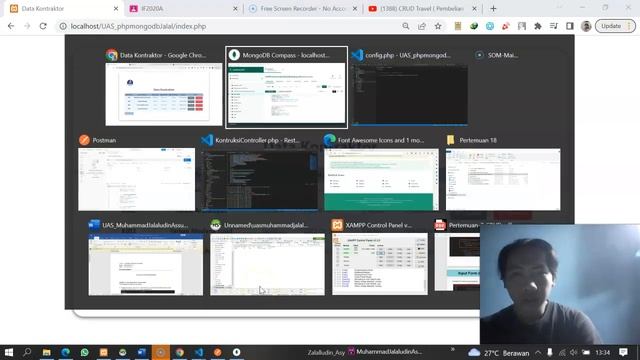Open the Windows notification center
This screenshot has width=640, height=360.
point(623,353)
